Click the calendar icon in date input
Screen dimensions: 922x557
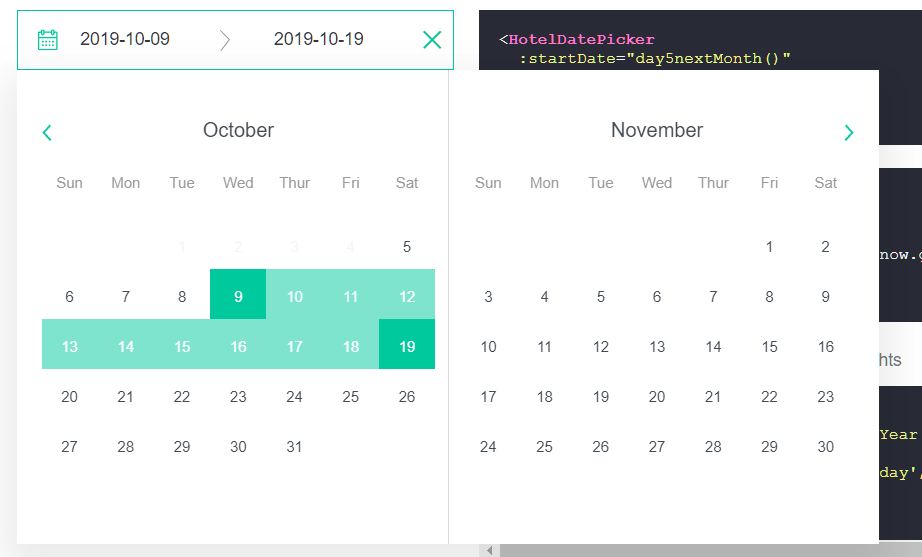[48, 40]
